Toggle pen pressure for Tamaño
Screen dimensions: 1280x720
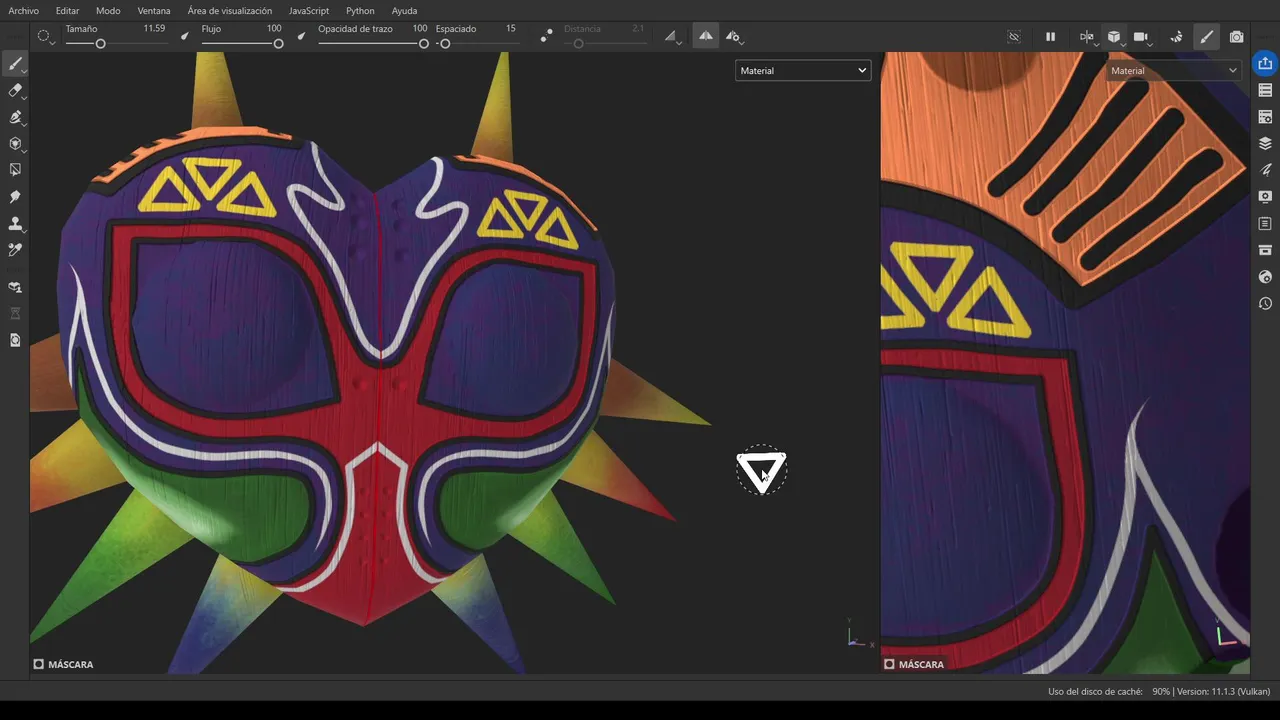tap(184, 36)
